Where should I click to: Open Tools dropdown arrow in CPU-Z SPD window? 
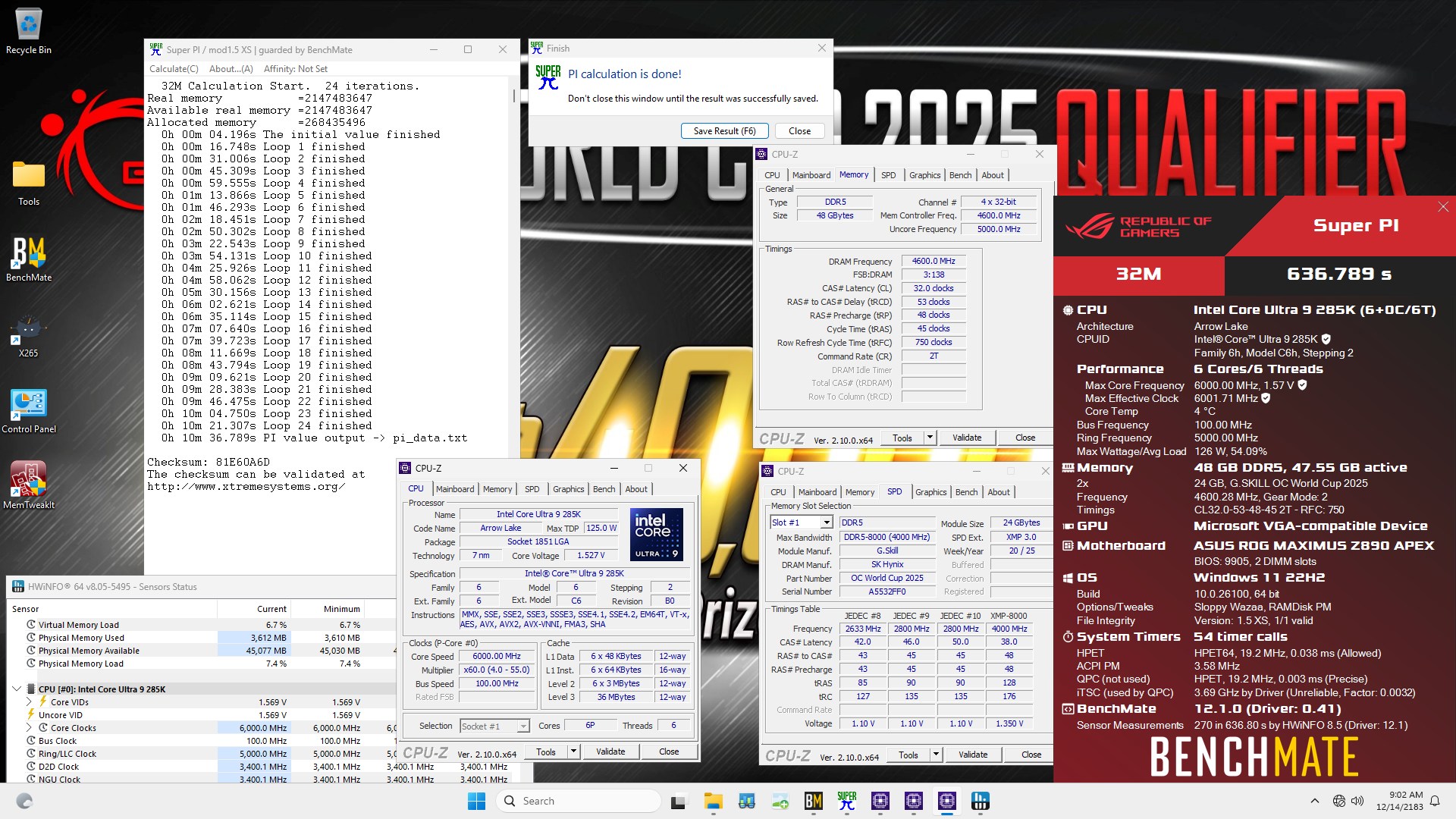(x=937, y=755)
